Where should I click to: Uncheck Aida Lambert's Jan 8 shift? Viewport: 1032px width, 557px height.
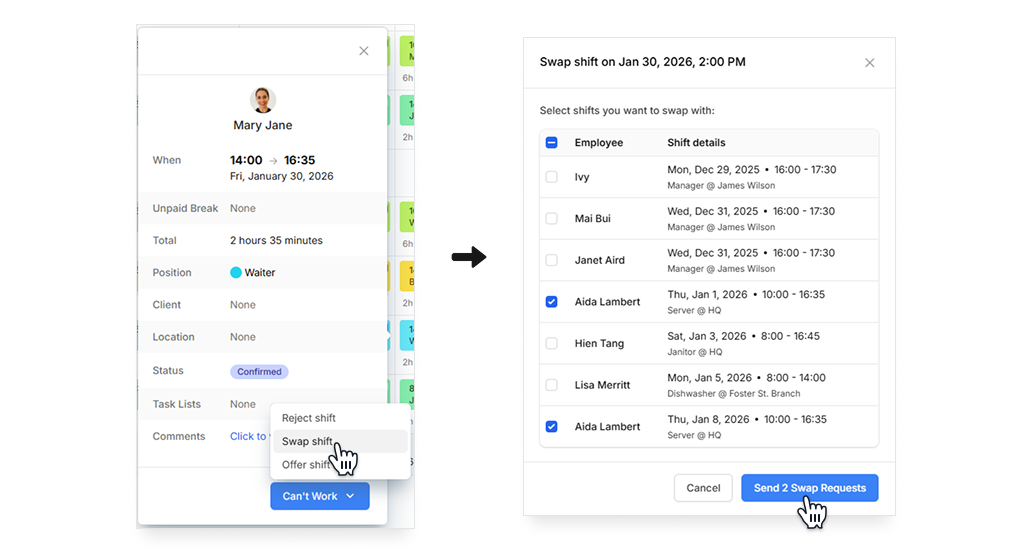tap(552, 427)
